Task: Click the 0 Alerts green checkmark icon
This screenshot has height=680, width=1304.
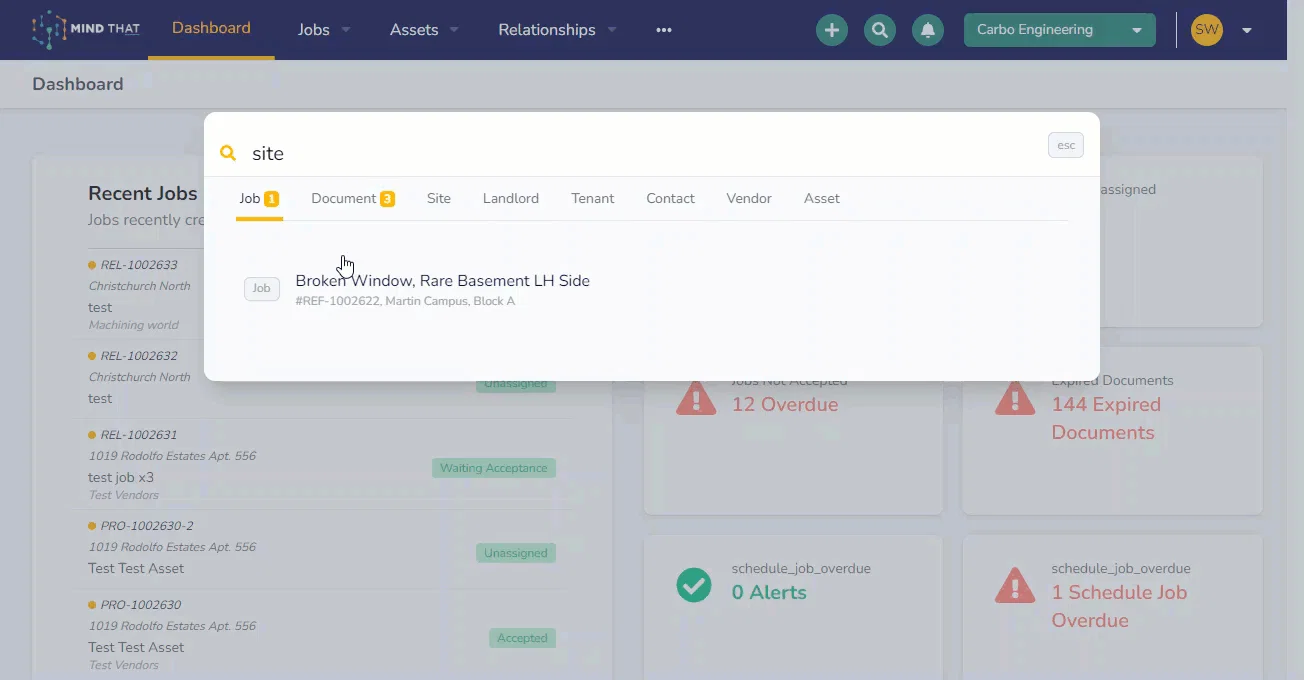Action: pyautogui.click(x=694, y=585)
